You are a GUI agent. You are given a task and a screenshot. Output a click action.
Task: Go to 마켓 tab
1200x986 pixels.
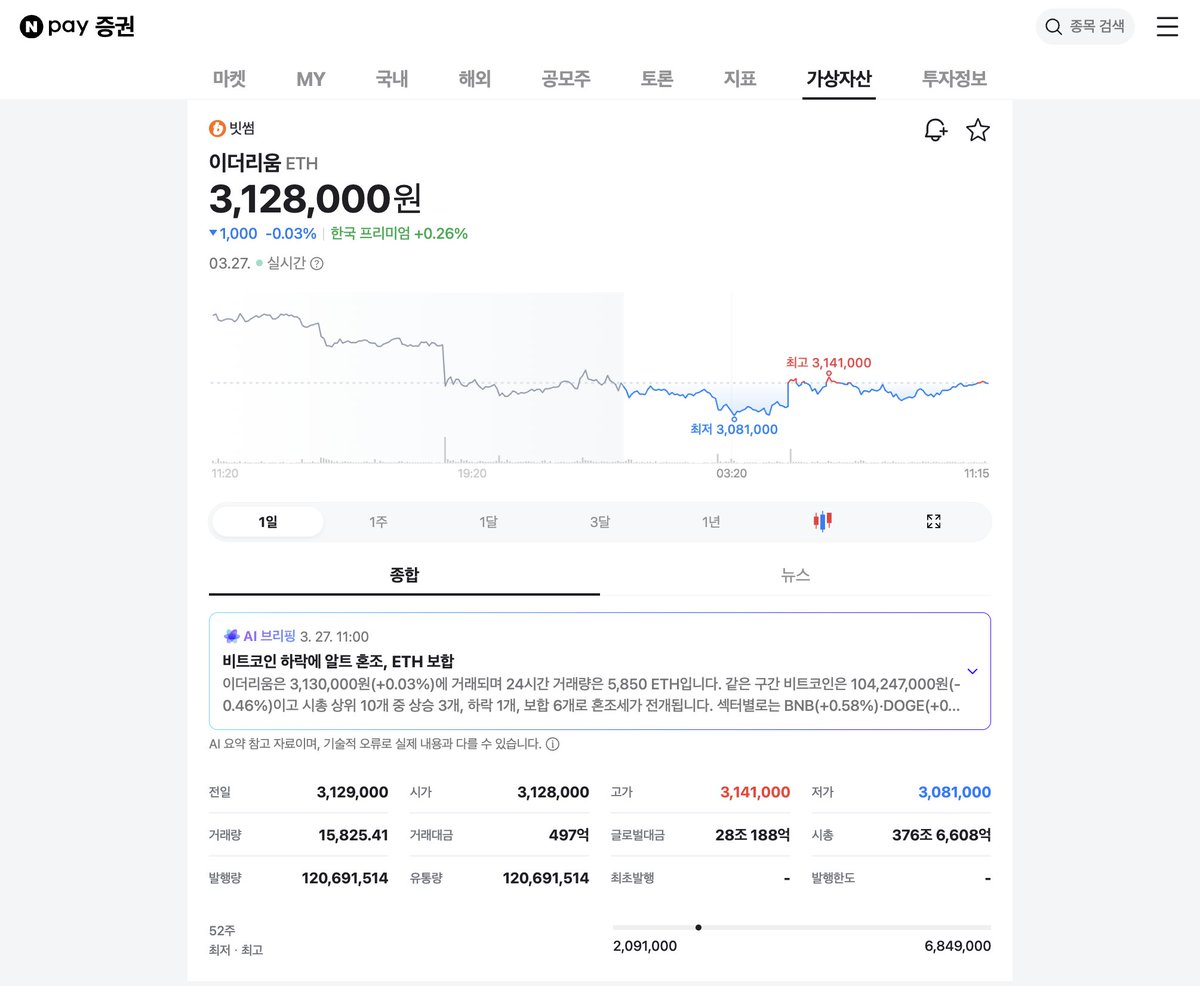click(x=229, y=79)
